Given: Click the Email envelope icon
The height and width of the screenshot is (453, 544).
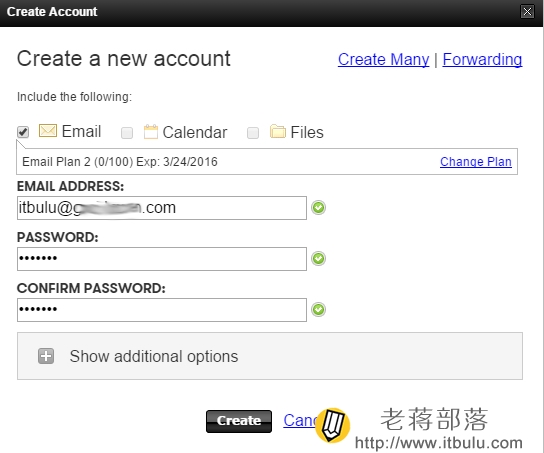Looking at the screenshot, I should (x=48, y=131).
